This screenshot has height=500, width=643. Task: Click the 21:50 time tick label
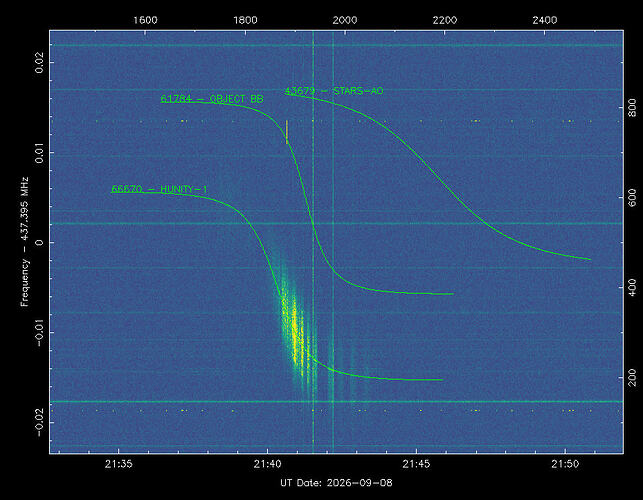[565, 464]
